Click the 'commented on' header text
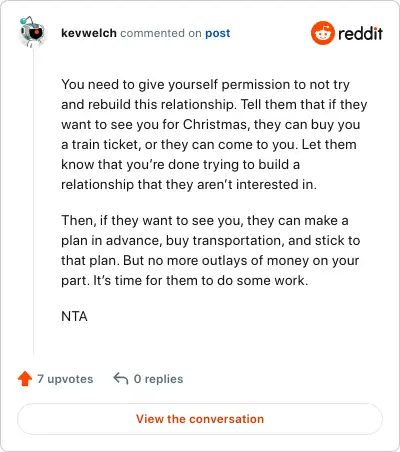This screenshot has width=400, height=452. (161, 33)
